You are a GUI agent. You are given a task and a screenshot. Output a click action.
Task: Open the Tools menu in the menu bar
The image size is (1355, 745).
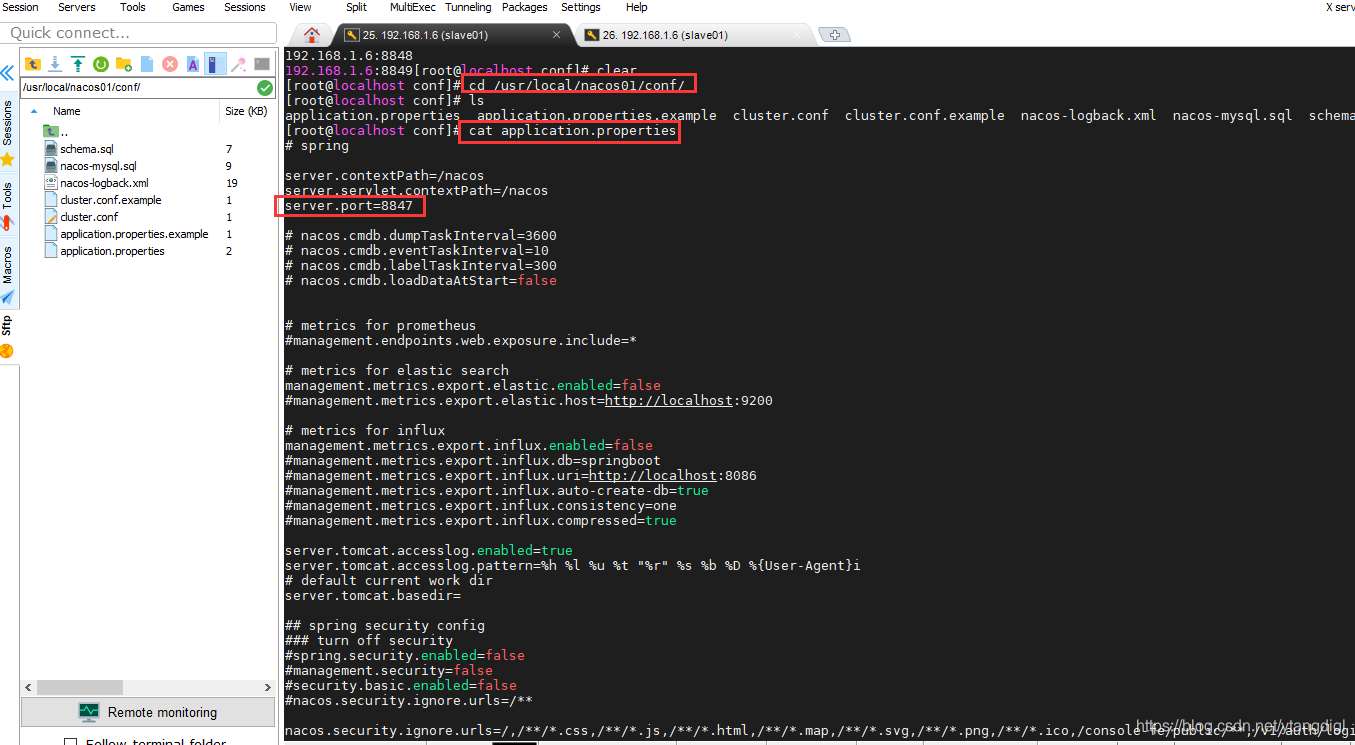(133, 7)
